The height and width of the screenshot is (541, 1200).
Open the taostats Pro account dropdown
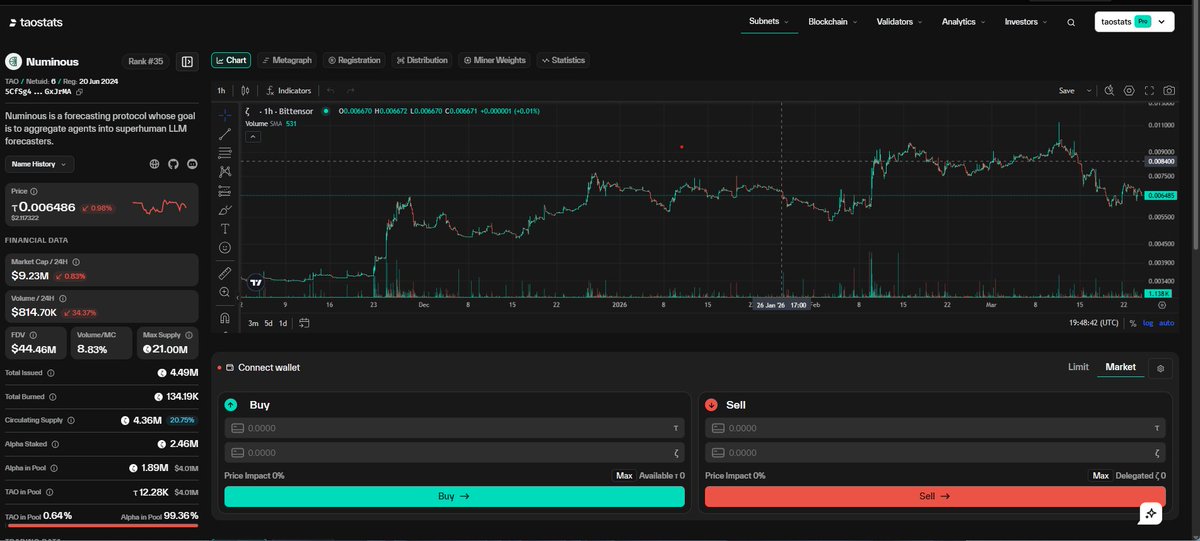click(1134, 21)
